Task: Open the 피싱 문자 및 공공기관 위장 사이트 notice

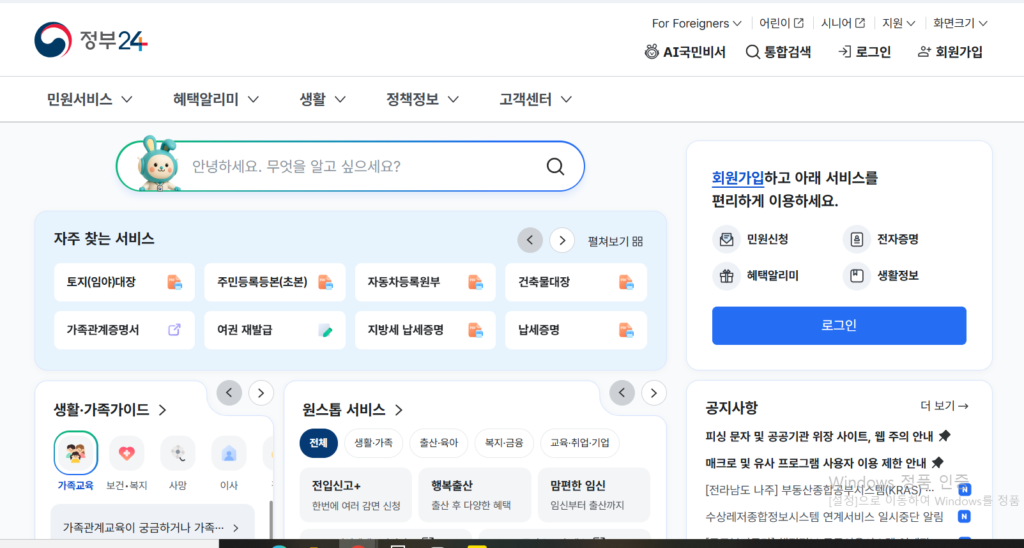Action: tap(827, 436)
